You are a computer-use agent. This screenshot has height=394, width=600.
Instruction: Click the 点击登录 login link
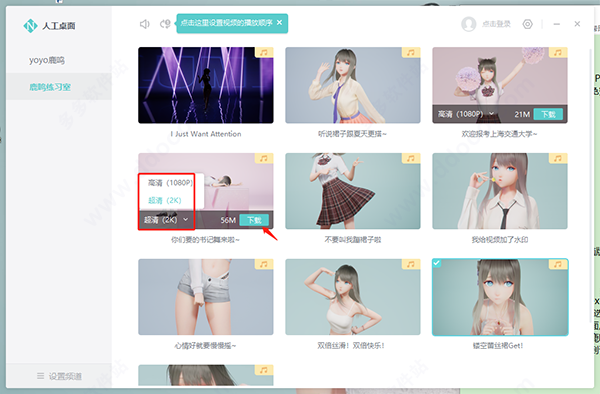[x=496, y=24]
